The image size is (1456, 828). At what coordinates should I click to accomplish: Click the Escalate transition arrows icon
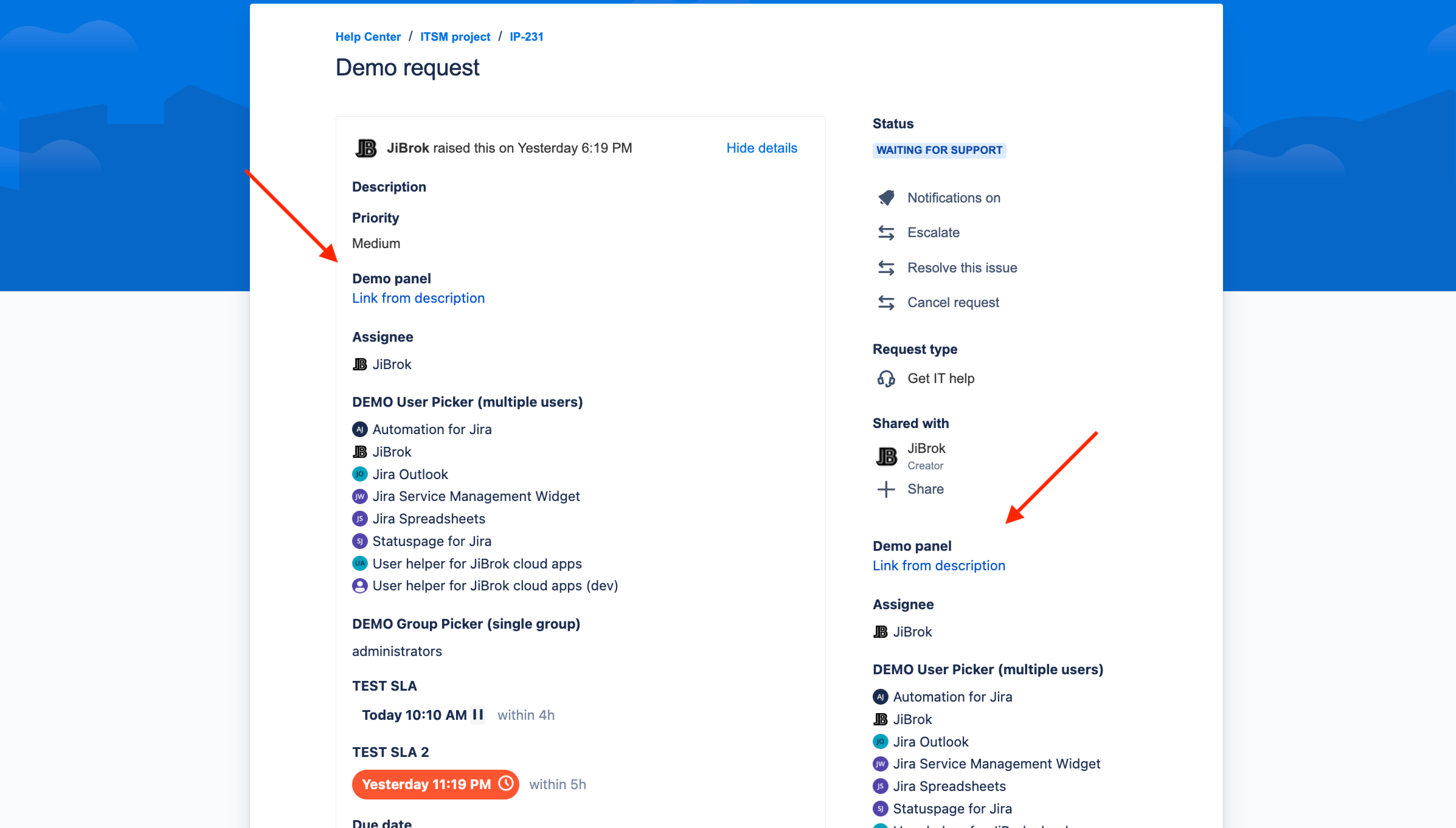click(x=886, y=232)
